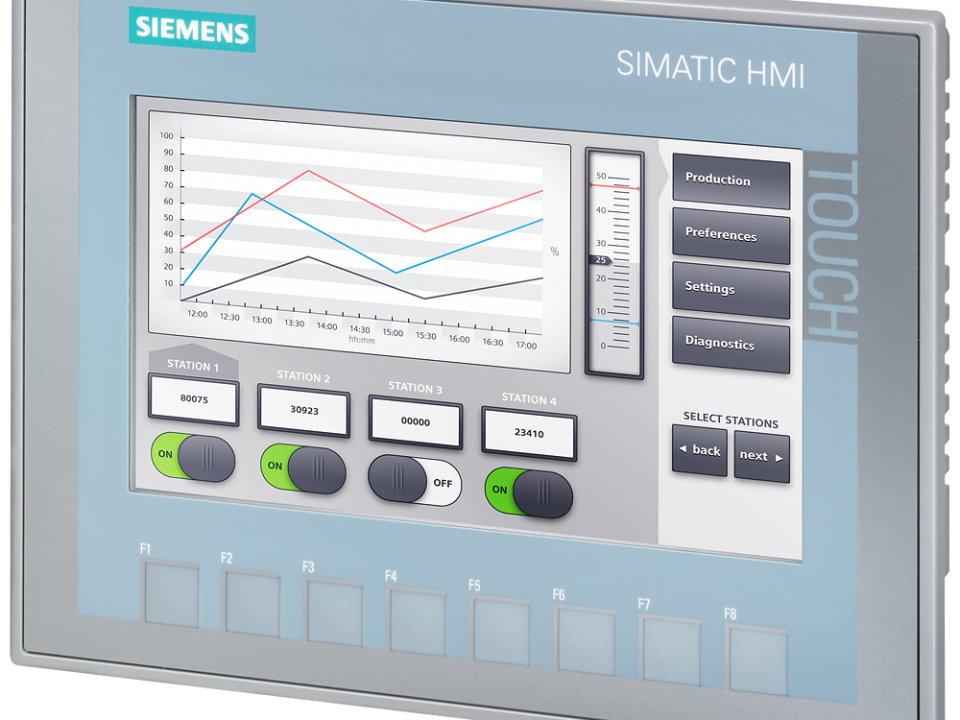Select the Station 3 value field 00000
This screenshot has height=720, width=960.
[x=415, y=422]
